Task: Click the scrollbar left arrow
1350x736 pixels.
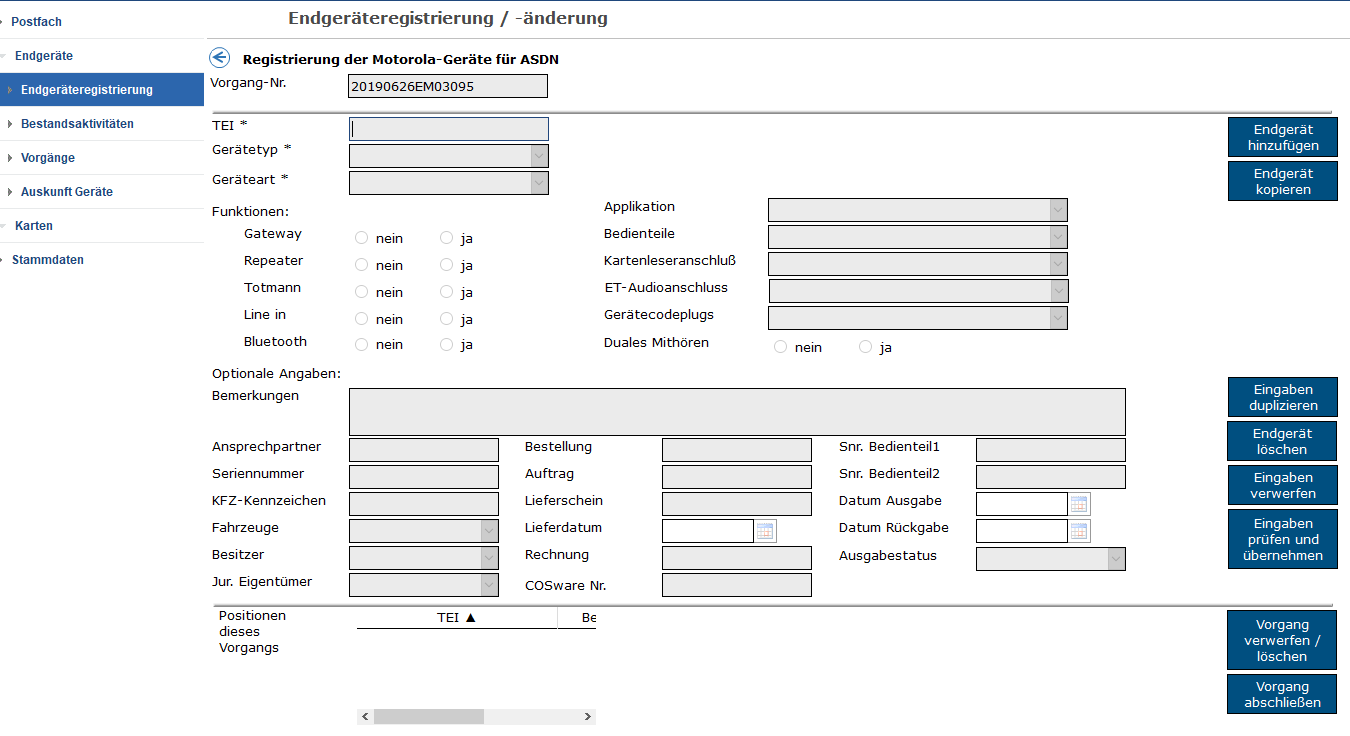Action: click(x=365, y=717)
